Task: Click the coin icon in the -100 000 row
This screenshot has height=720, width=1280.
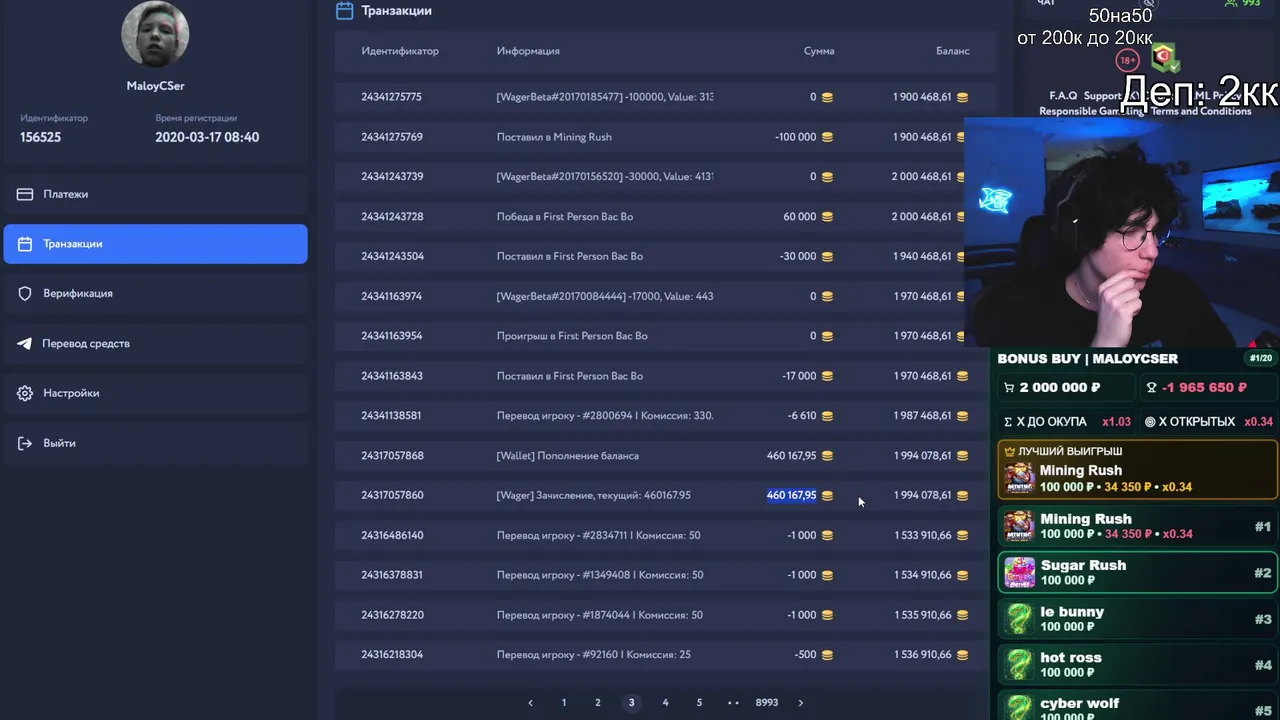Action: click(x=827, y=137)
